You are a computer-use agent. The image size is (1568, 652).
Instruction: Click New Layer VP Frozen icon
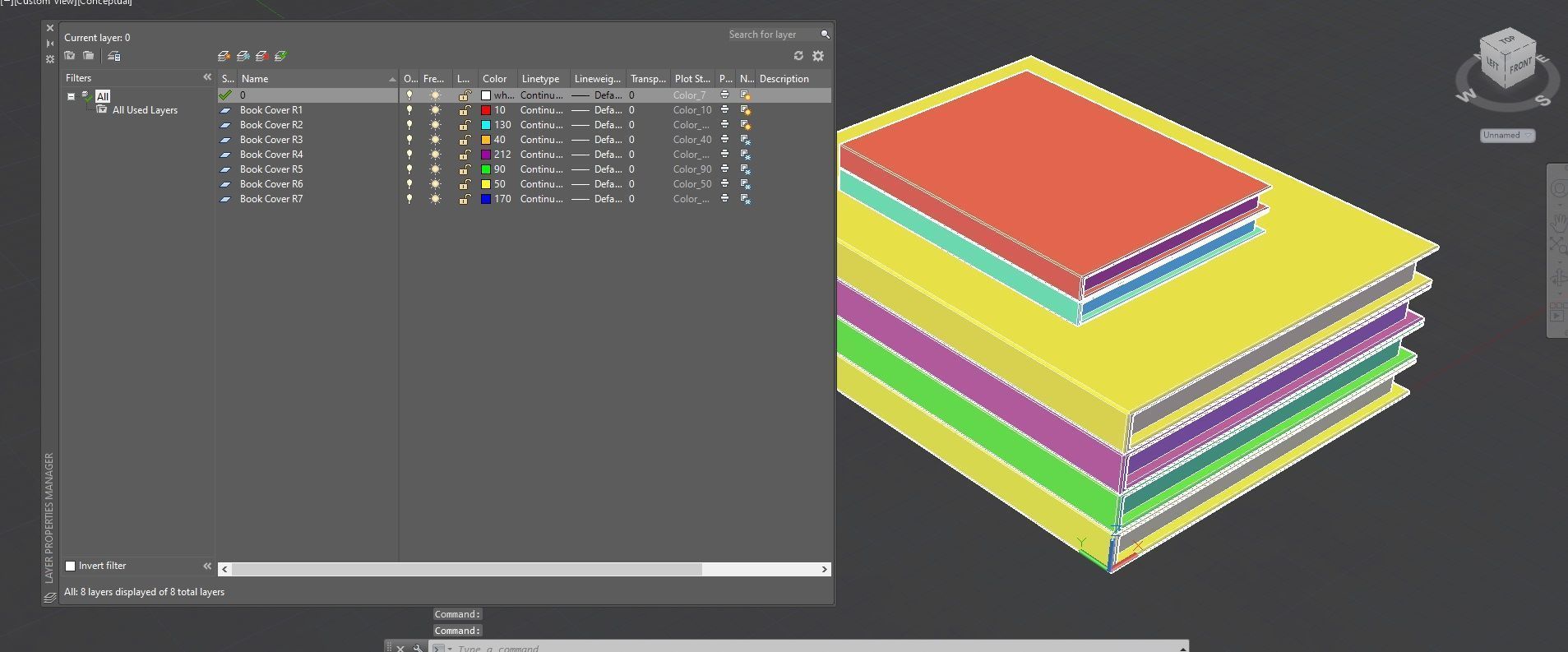click(x=243, y=56)
